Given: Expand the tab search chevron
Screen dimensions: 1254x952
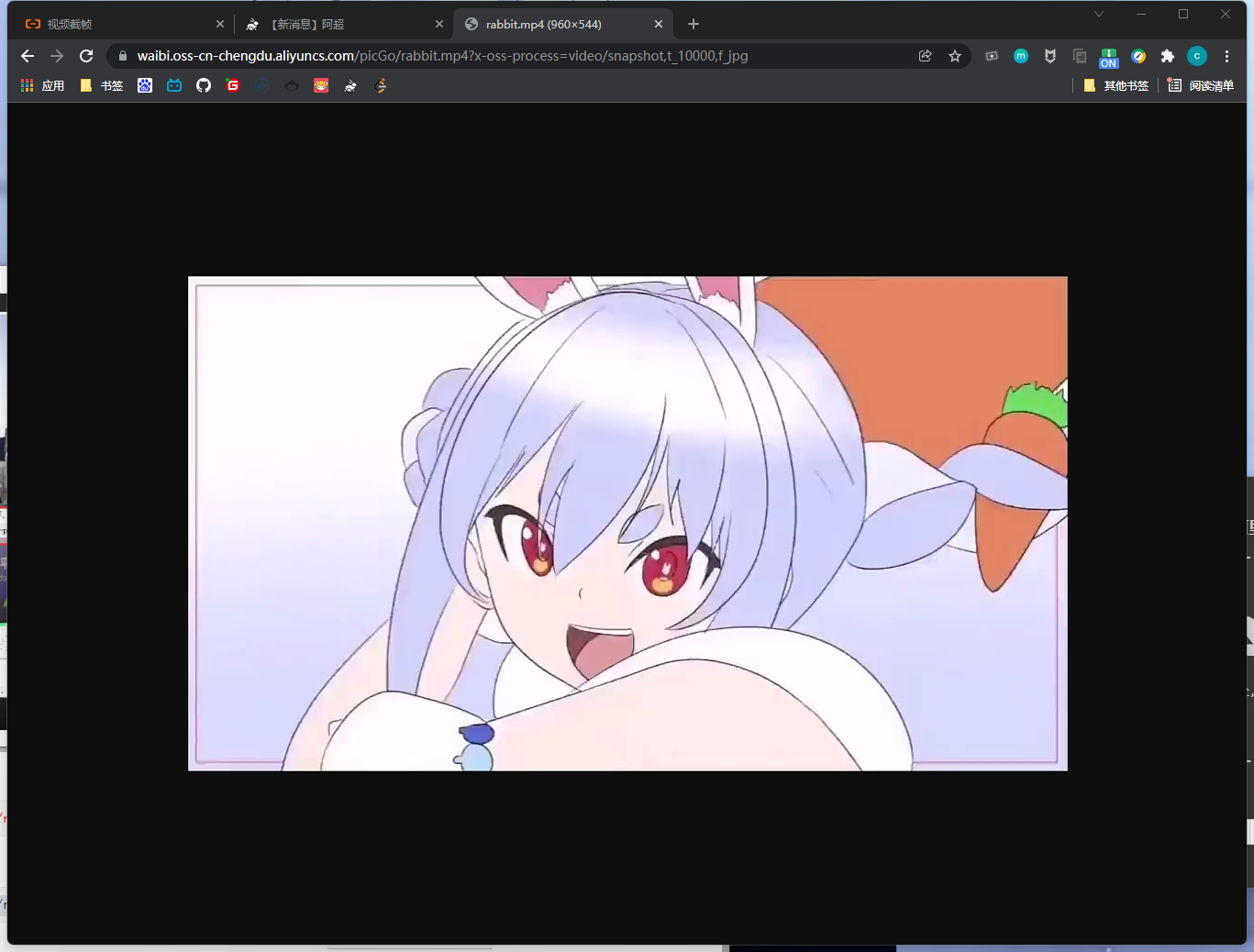Looking at the screenshot, I should (x=1099, y=14).
